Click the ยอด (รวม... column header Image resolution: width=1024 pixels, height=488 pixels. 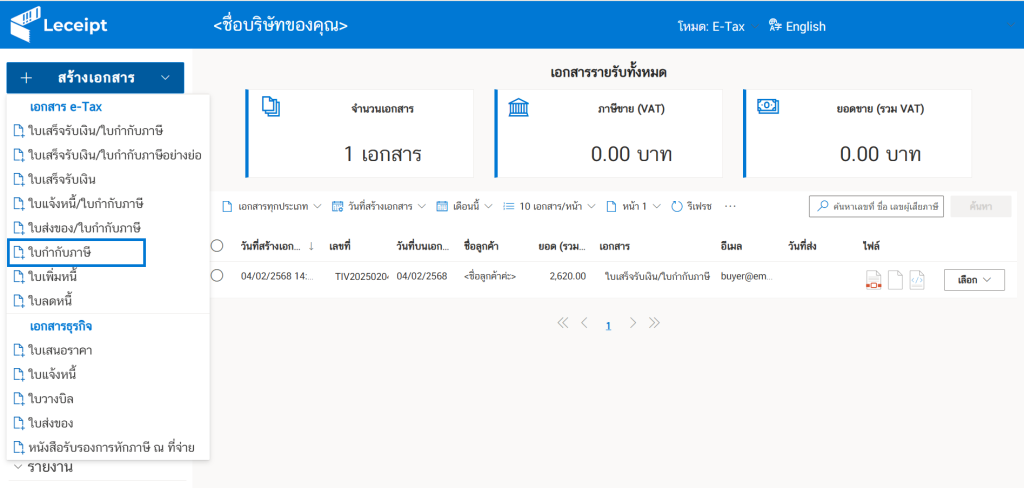(562, 246)
